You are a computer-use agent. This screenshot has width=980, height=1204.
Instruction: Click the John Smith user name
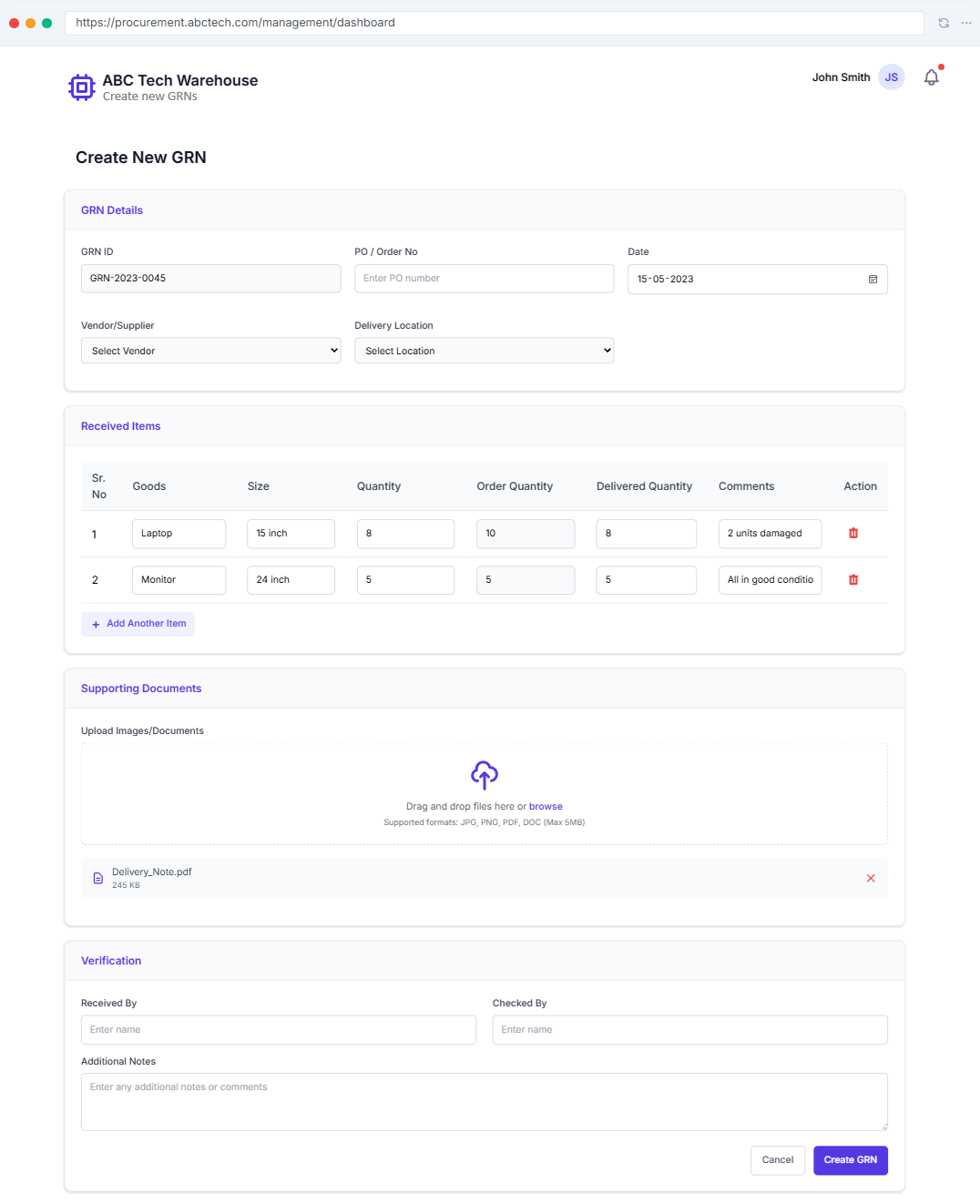coord(841,77)
